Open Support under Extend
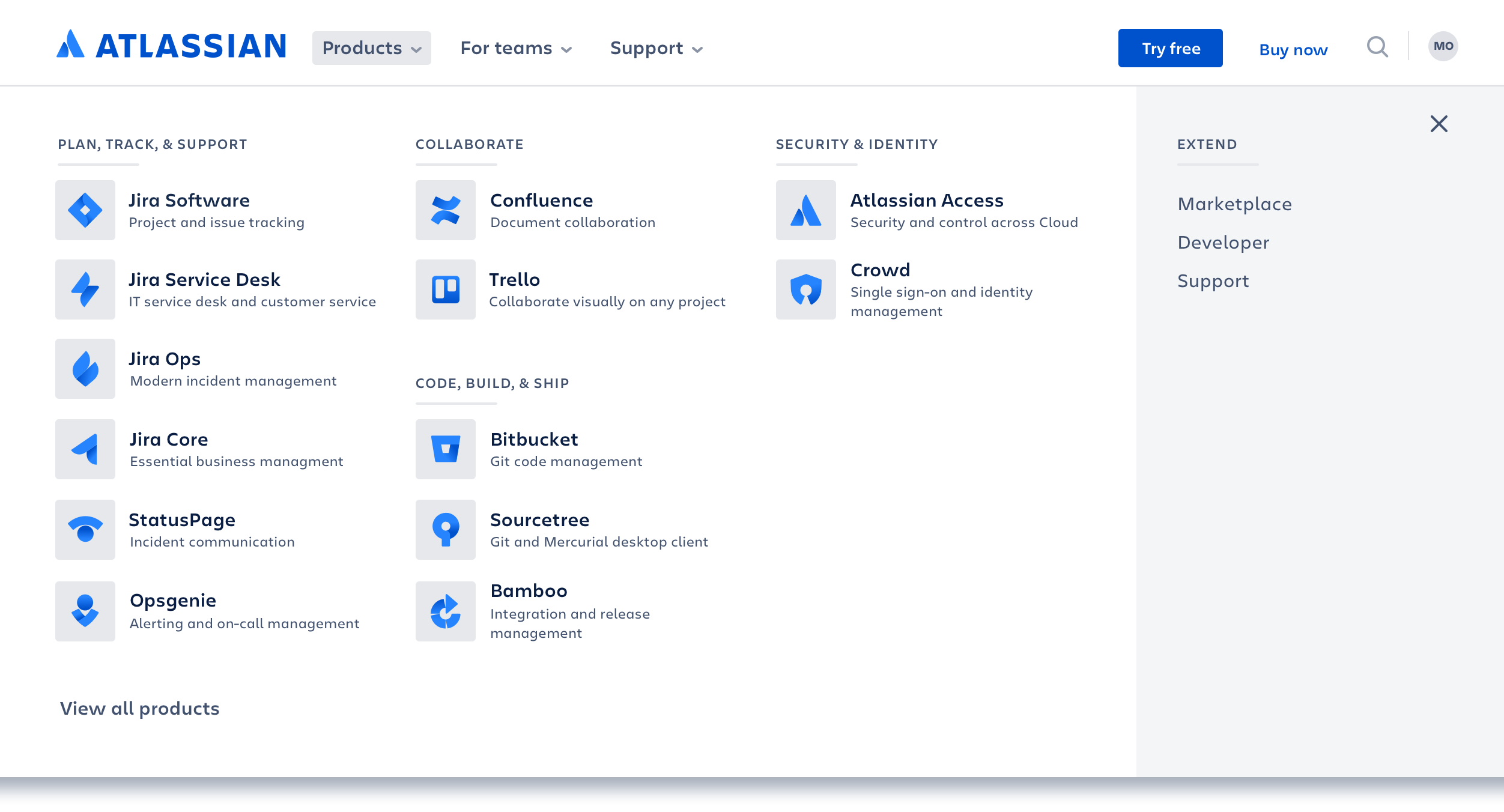Viewport: 1504px width, 812px height. coord(1213,281)
